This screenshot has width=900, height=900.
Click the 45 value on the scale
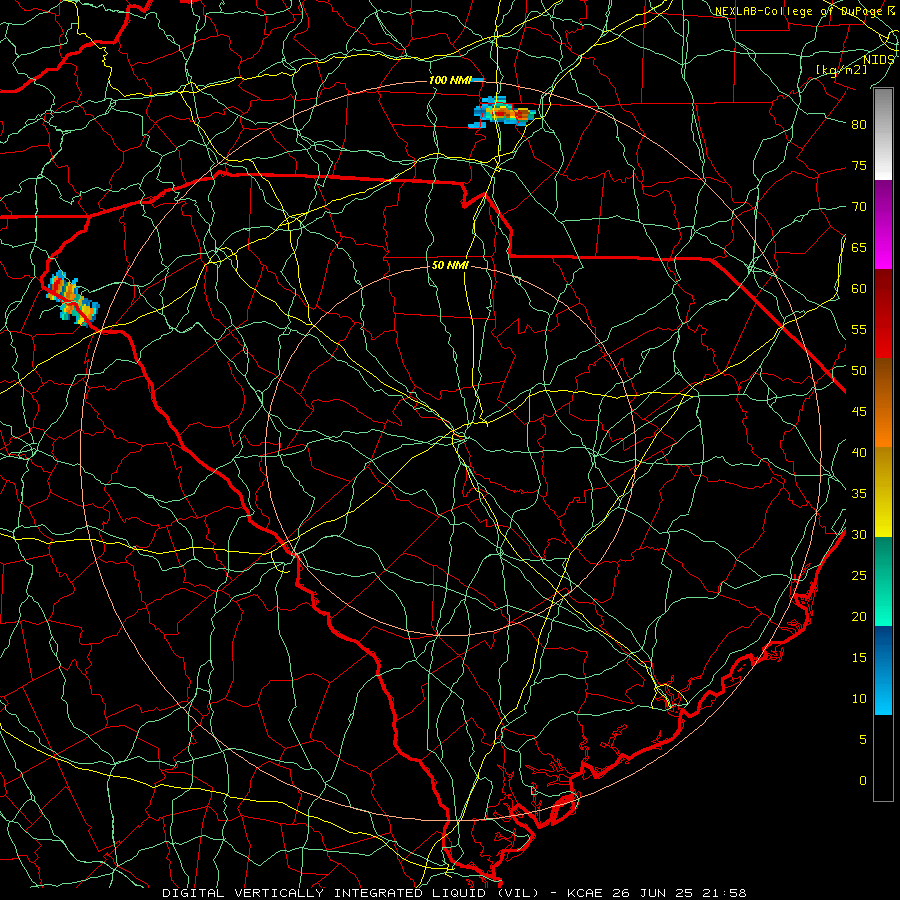[x=859, y=412]
